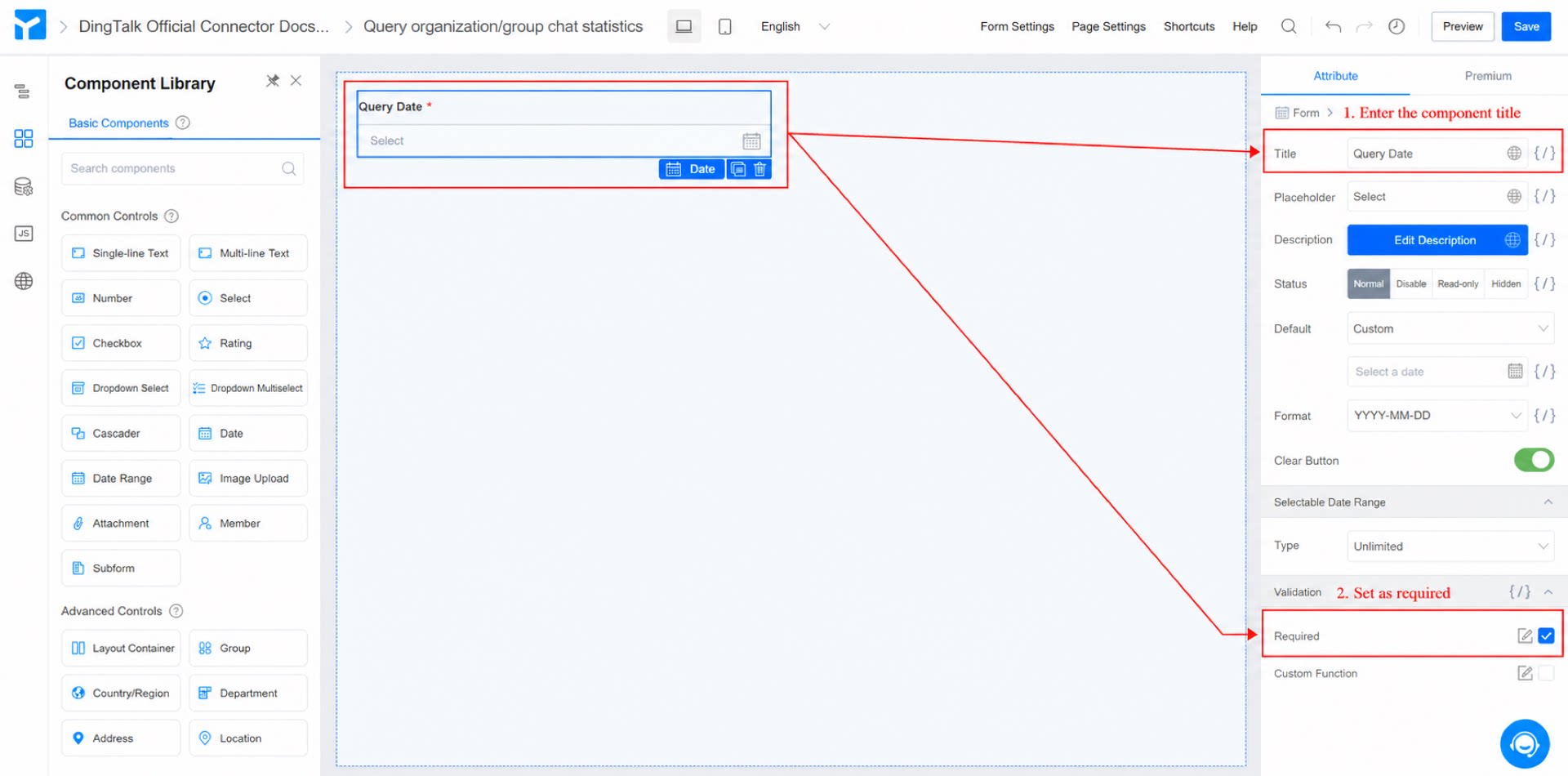Click the copy icon beside Date label

coord(738,169)
